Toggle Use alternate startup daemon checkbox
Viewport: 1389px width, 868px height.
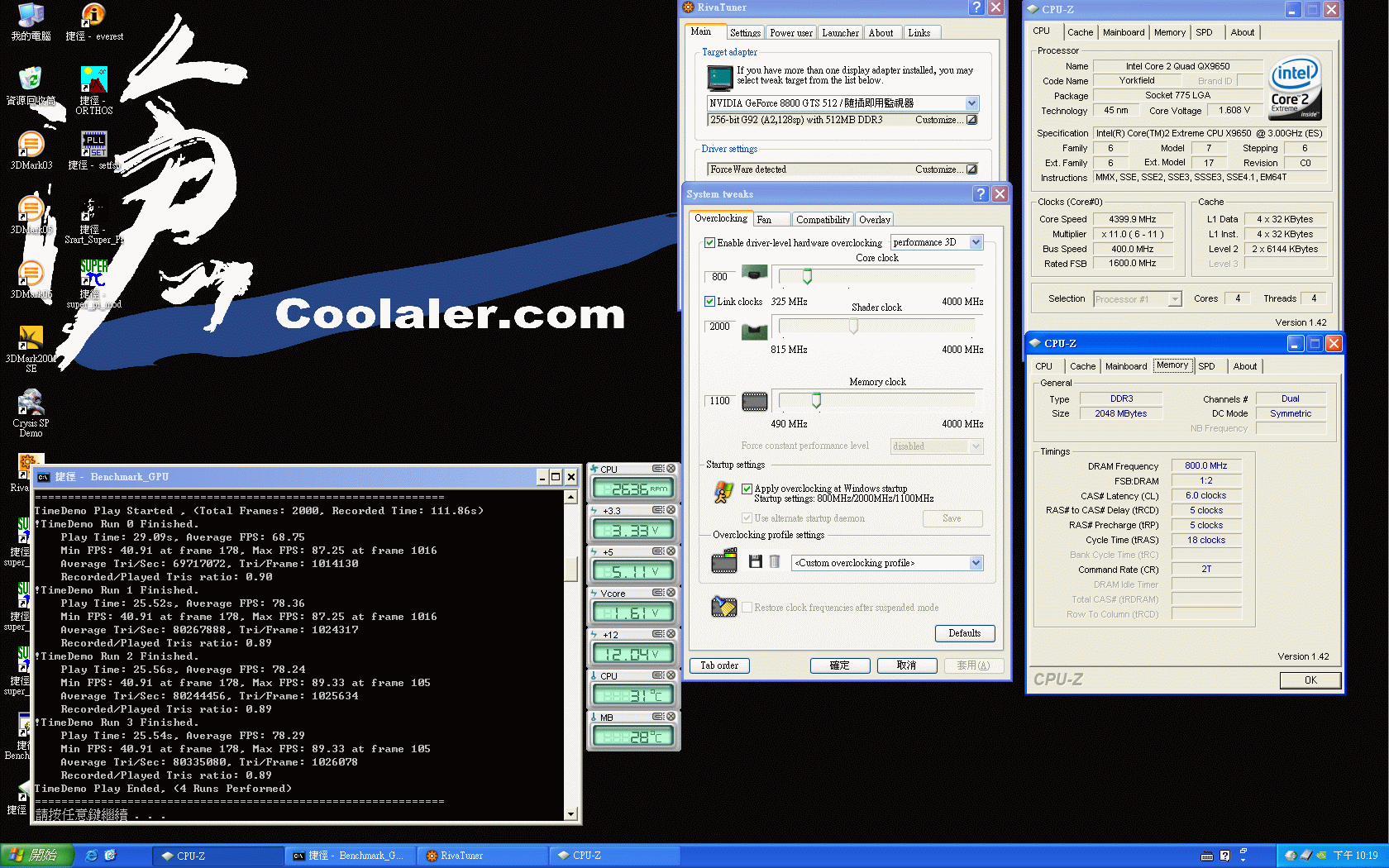click(747, 518)
